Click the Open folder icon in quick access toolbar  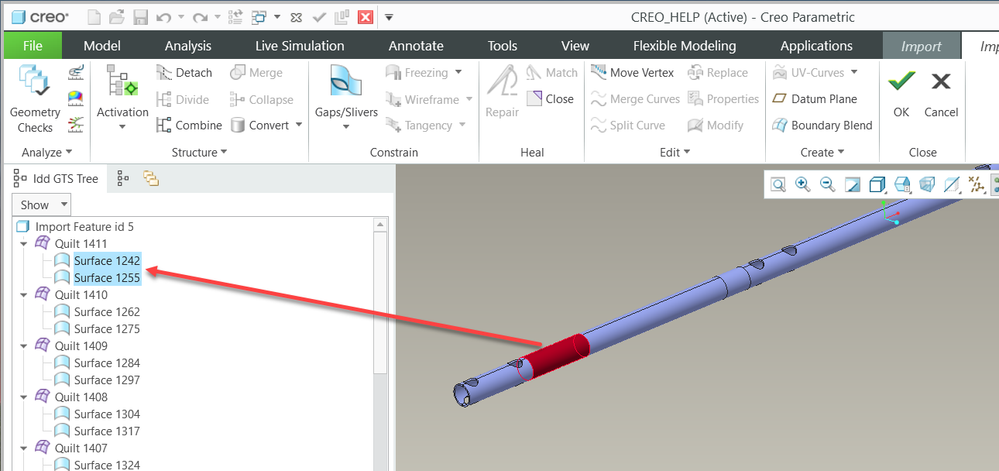pos(117,17)
